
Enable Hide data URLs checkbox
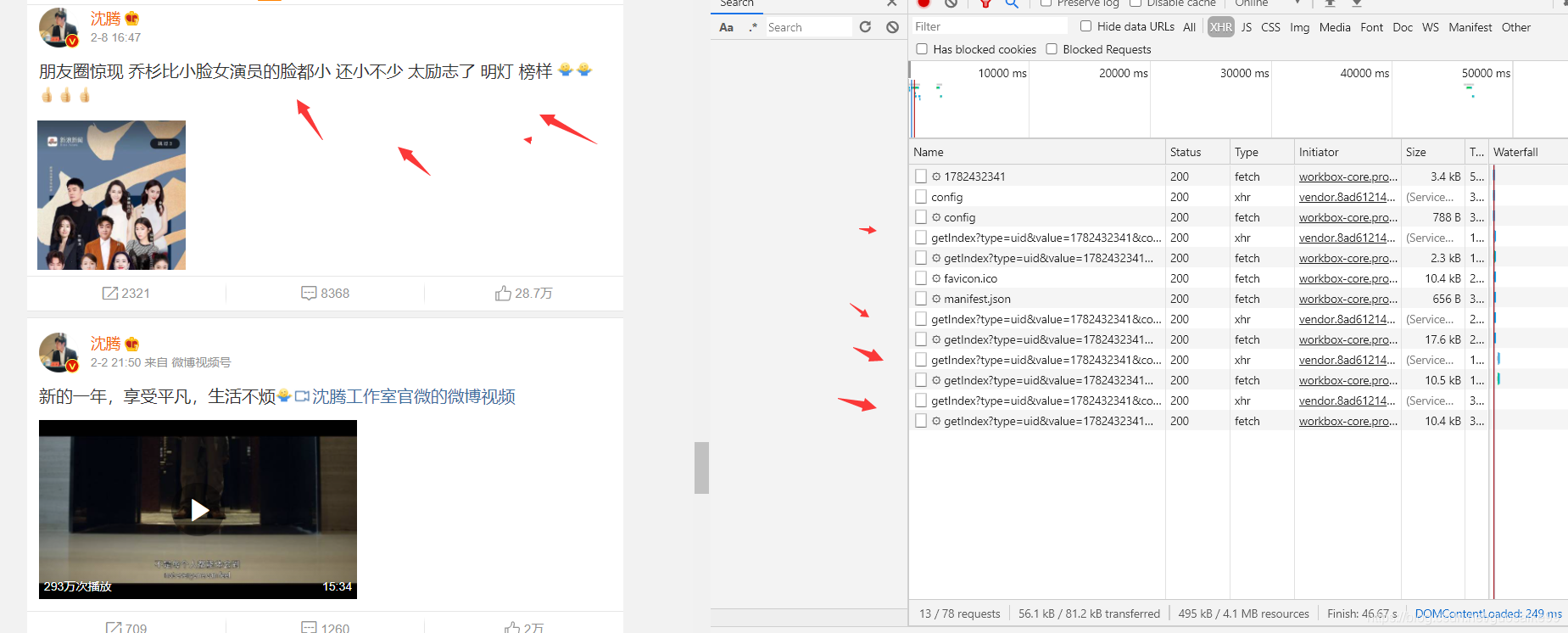1085,26
